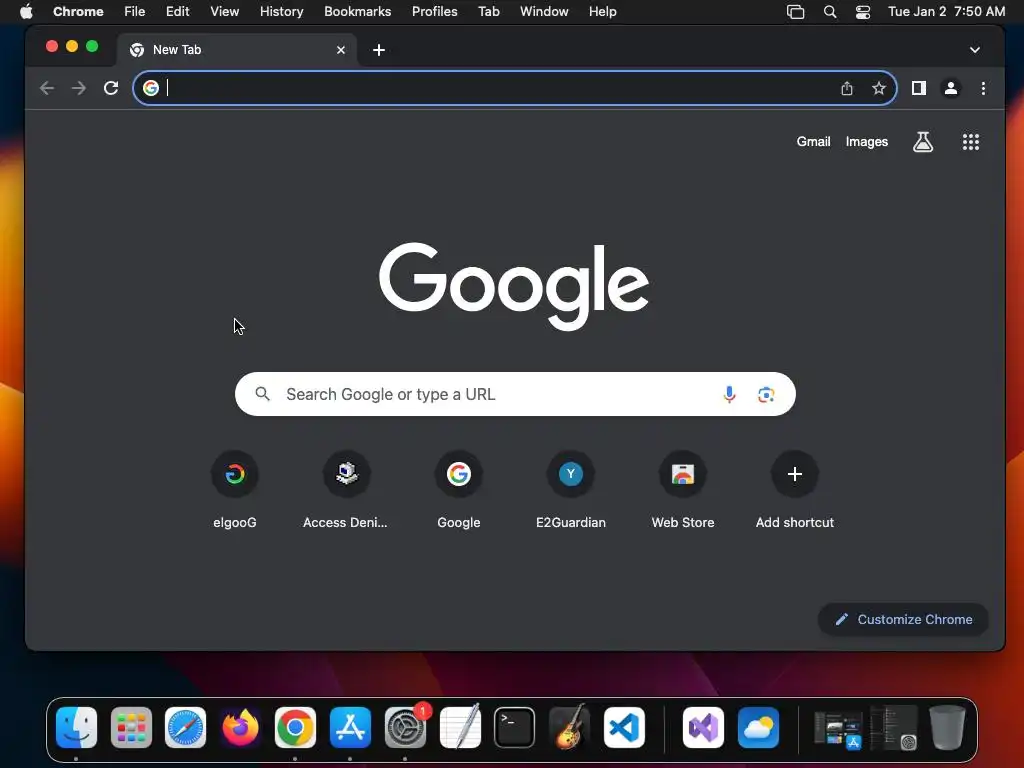This screenshot has height=768, width=1024.
Task: Open the Edit menu
Action: pyautogui.click(x=177, y=12)
